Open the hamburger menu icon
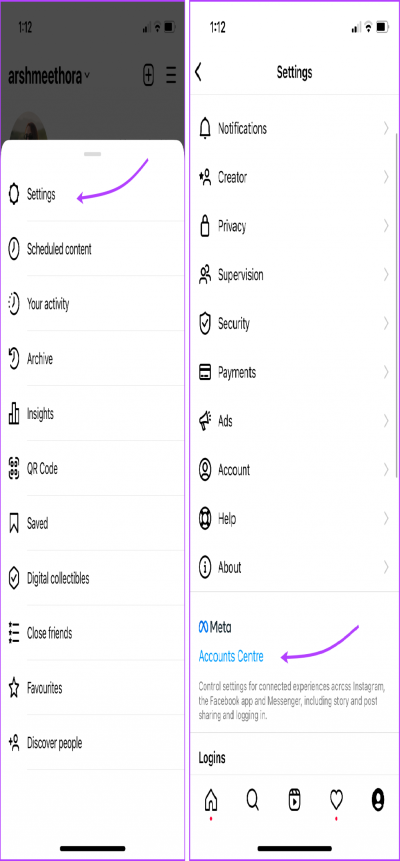 pyautogui.click(x=171, y=75)
